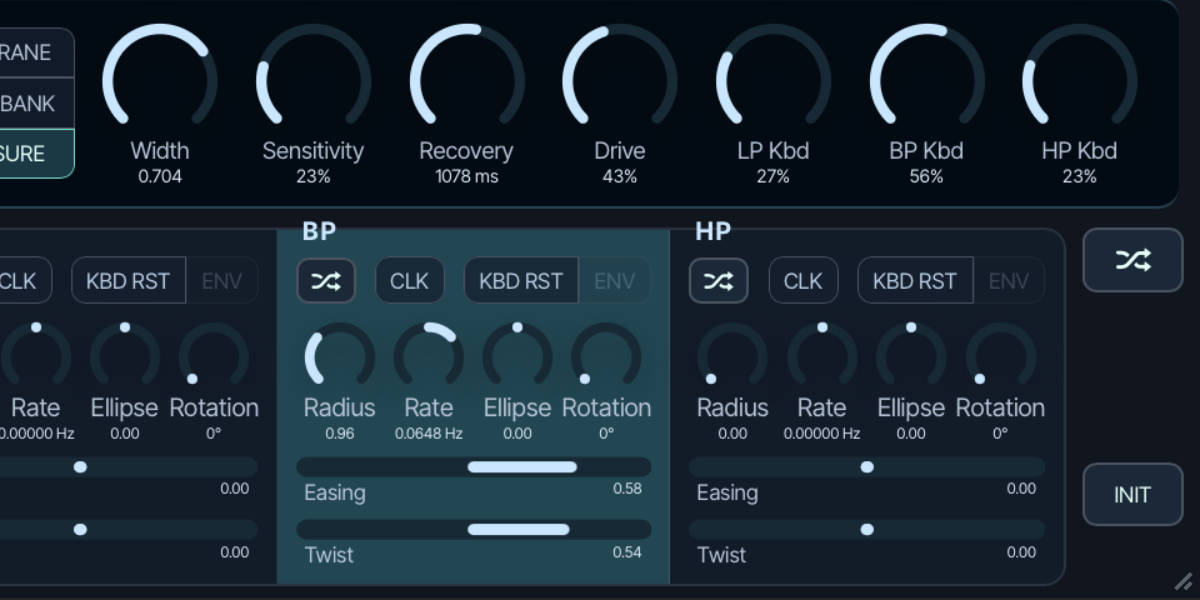1200x600 pixels.
Task: Enable KBD RST in the left section
Action: pyautogui.click(x=128, y=281)
